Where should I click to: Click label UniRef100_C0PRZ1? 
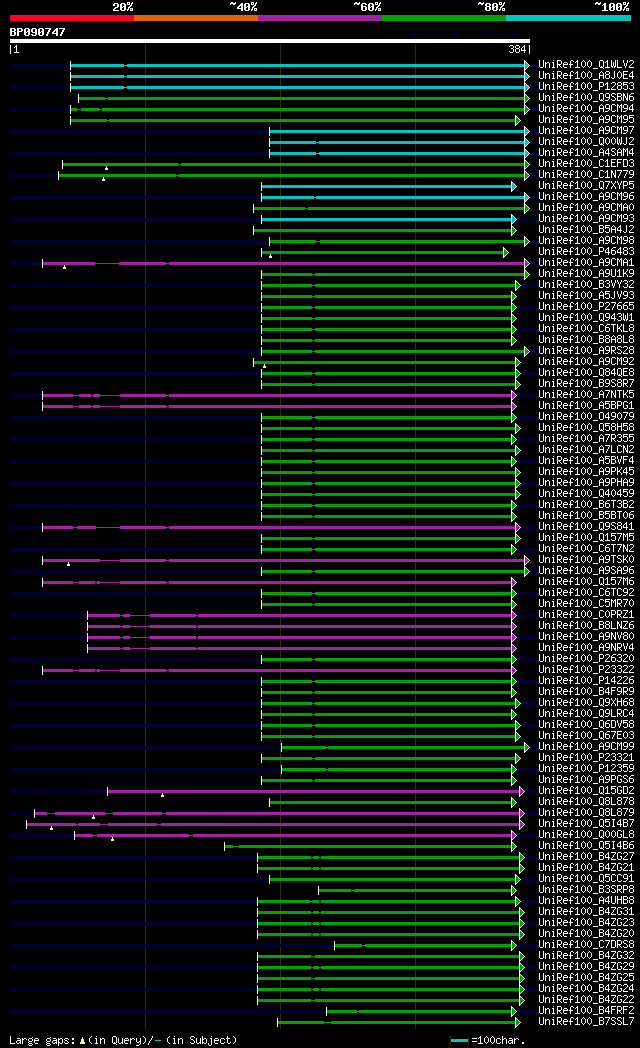click(x=586, y=615)
